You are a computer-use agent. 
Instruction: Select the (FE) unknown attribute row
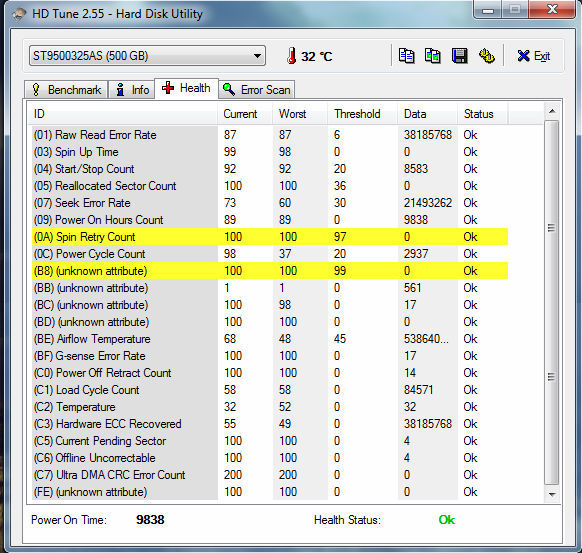270,492
